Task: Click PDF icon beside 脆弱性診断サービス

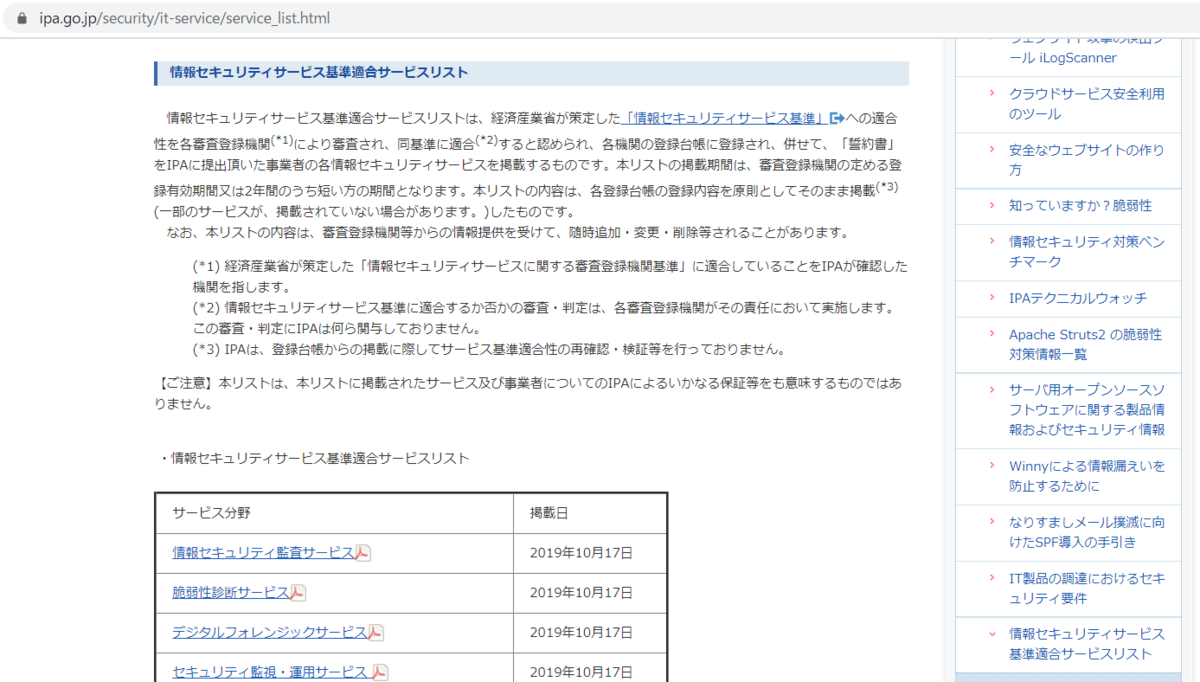Action: (298, 593)
